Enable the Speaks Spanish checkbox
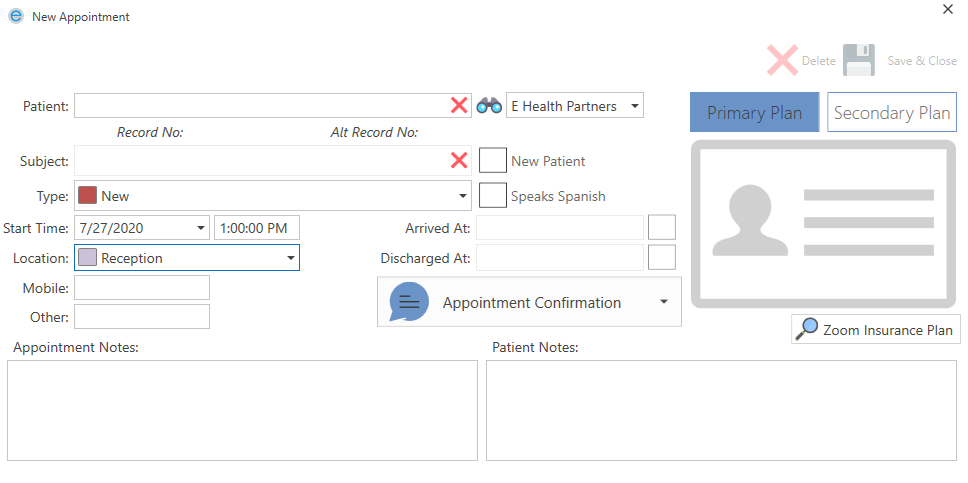This screenshot has width=968, height=483. pyautogui.click(x=493, y=196)
